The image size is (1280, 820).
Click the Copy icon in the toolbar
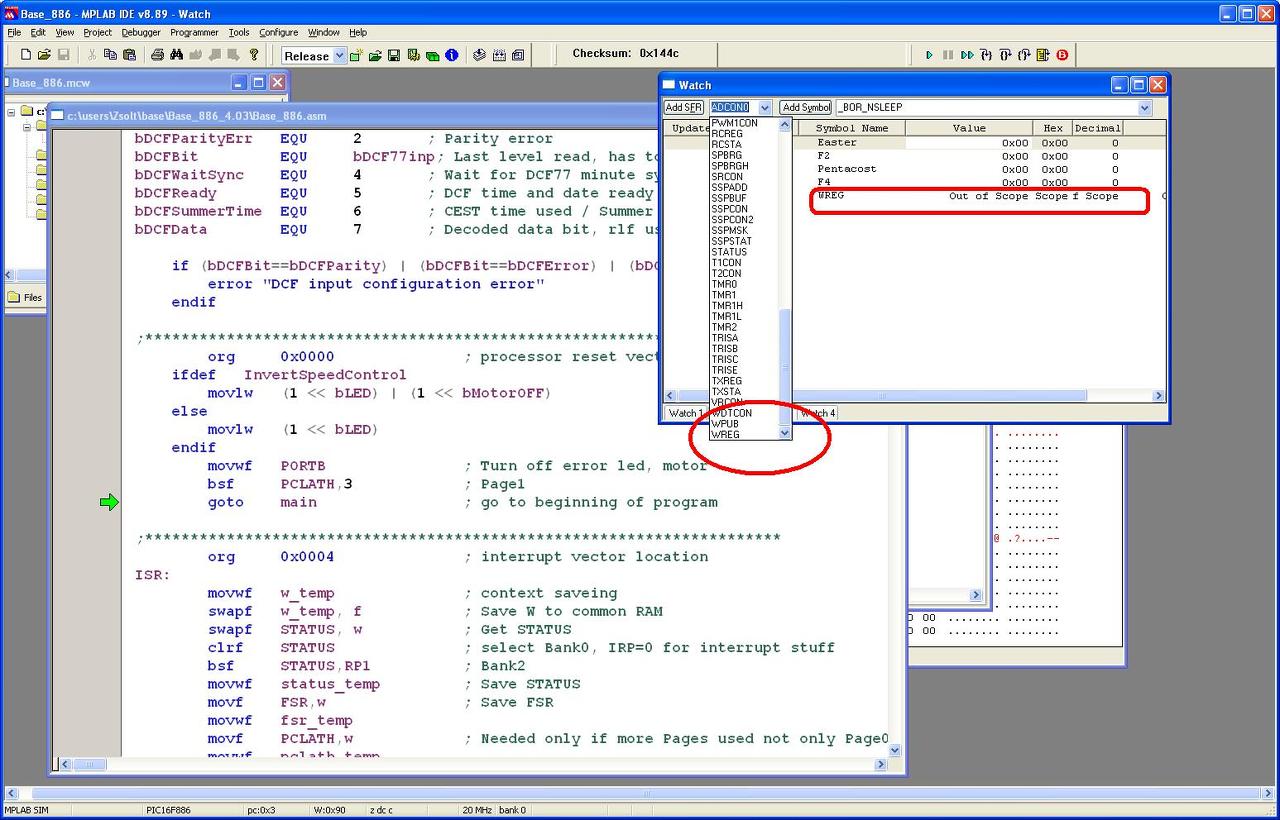click(110, 55)
